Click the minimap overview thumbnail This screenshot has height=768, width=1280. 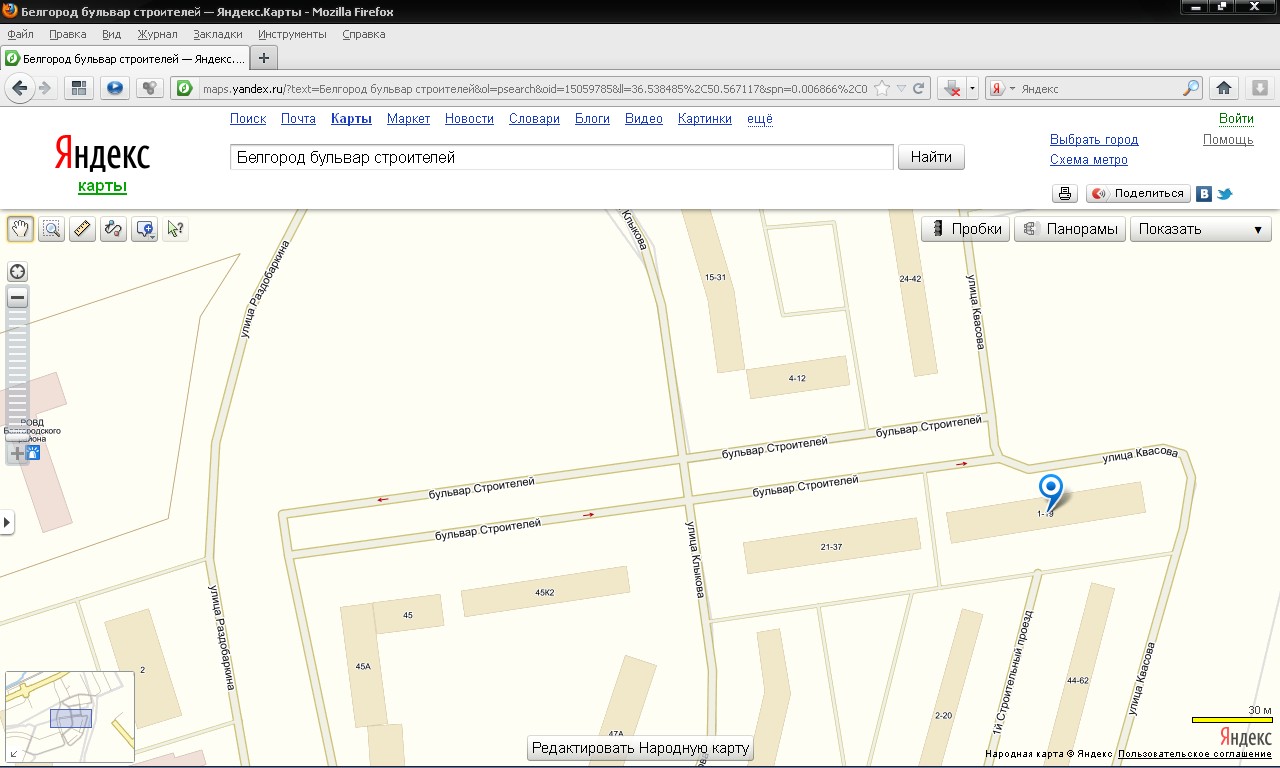click(x=70, y=717)
